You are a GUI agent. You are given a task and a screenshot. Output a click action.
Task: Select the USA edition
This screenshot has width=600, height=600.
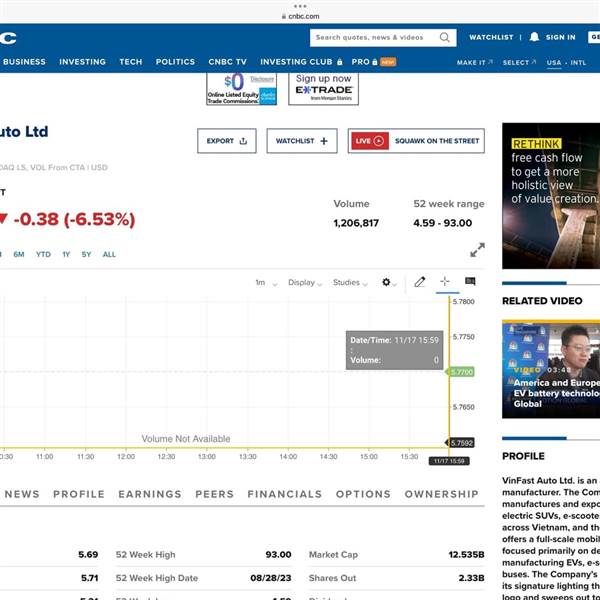[554, 62]
